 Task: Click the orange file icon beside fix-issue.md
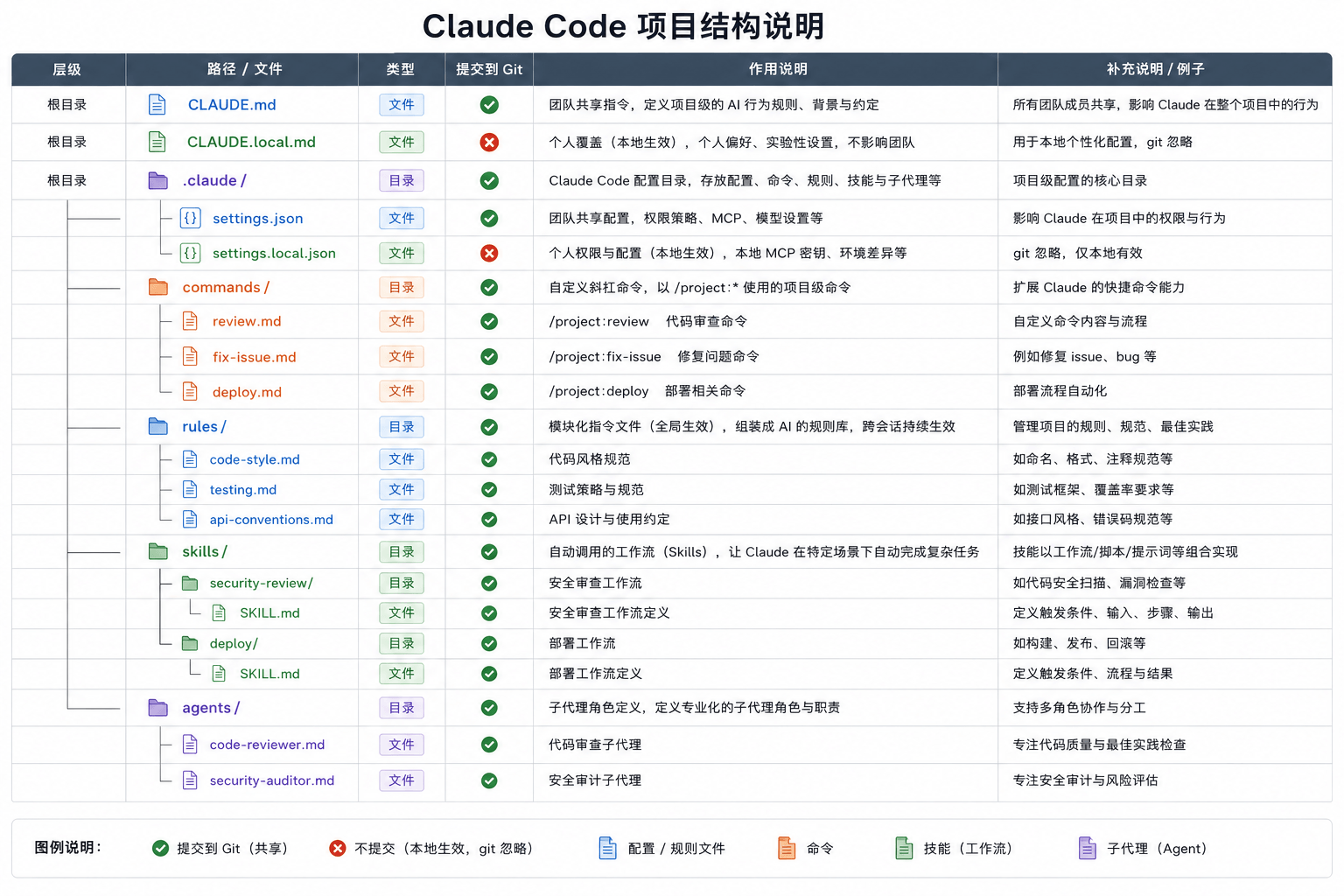click(190, 356)
